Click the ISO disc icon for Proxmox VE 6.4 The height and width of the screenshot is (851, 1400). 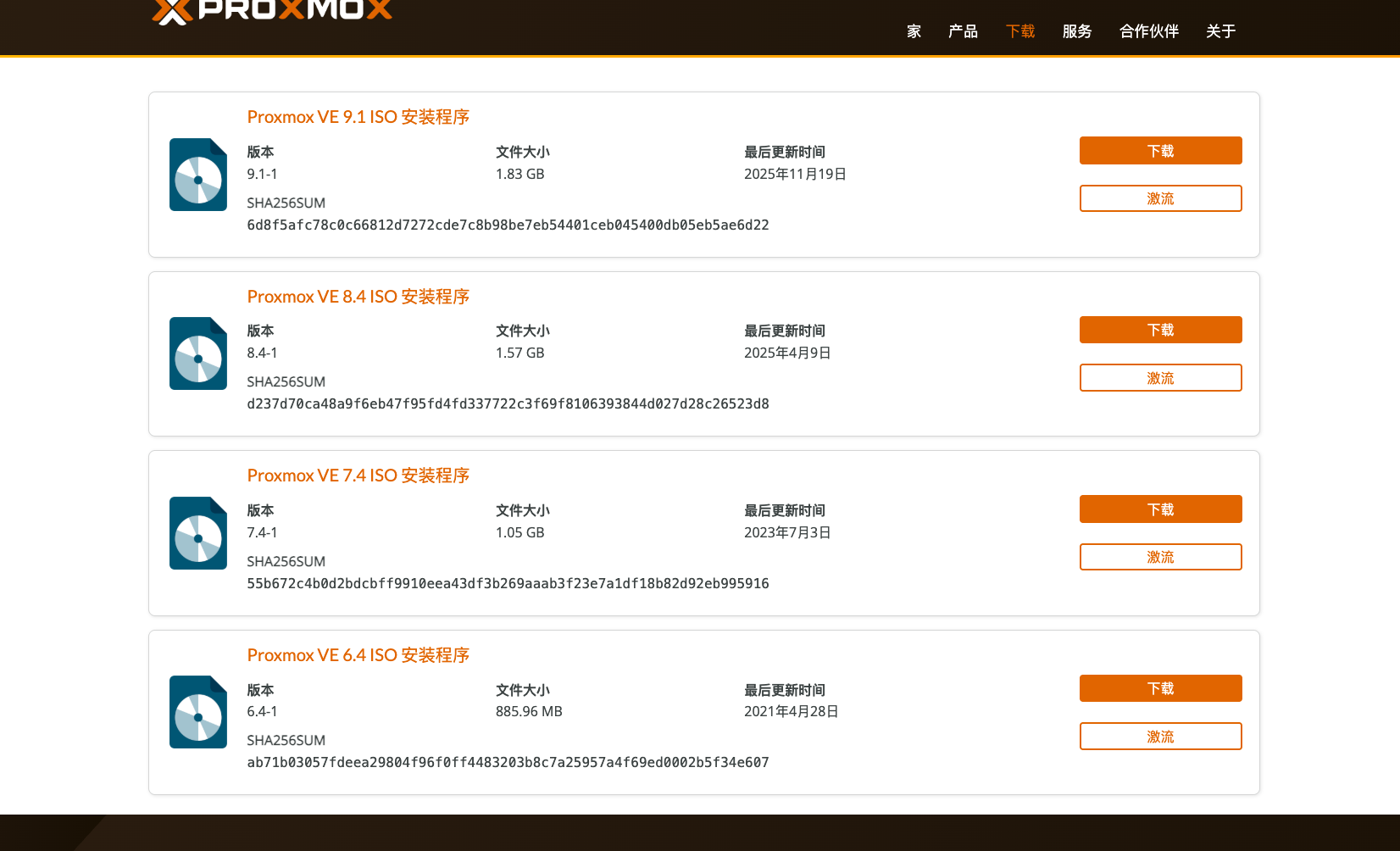[198, 712]
